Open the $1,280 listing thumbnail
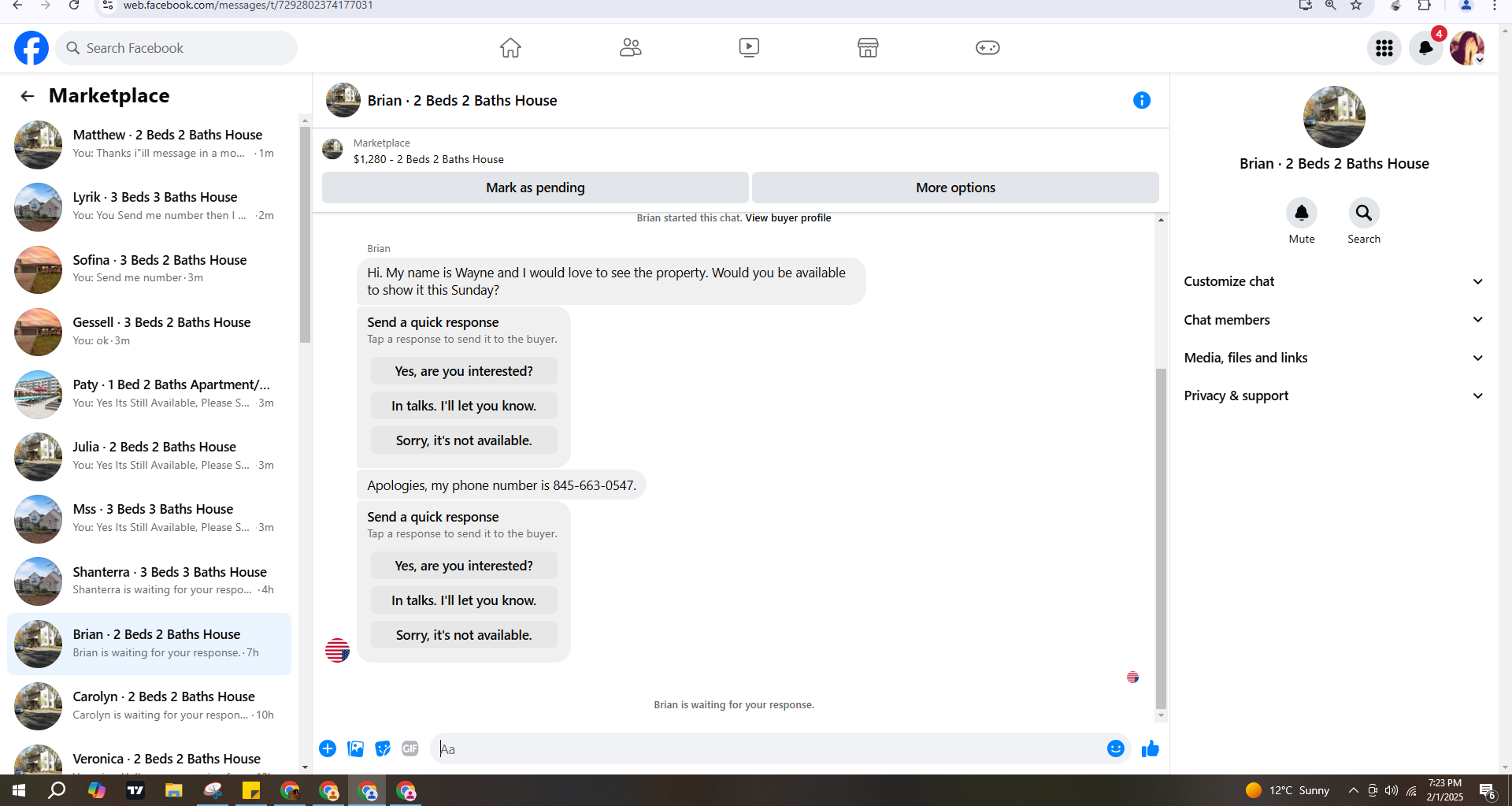Image resolution: width=1512 pixels, height=806 pixels. pos(332,150)
